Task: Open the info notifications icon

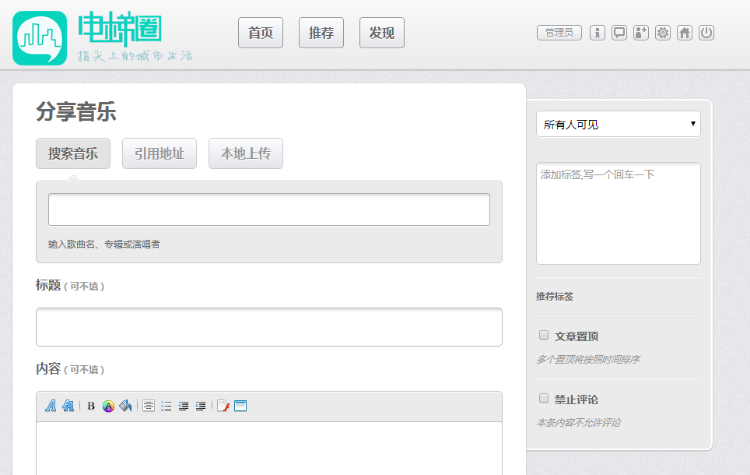Action: point(597,33)
